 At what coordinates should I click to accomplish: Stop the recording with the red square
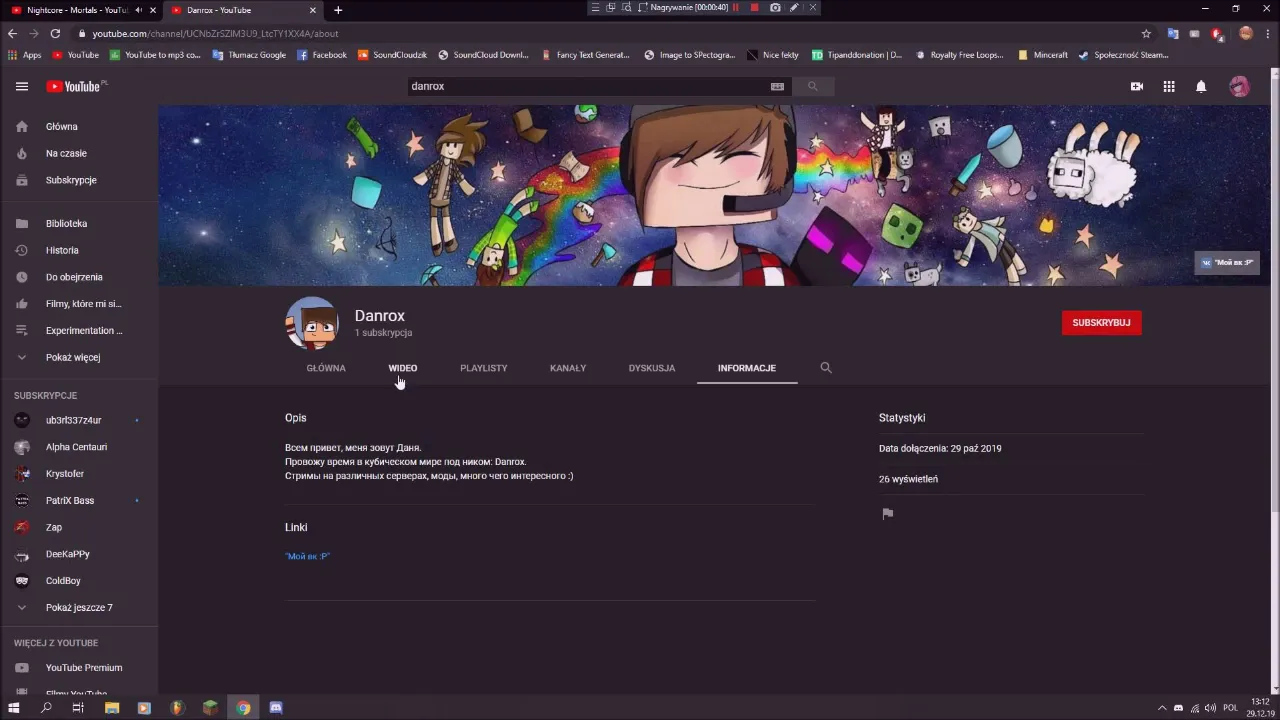click(754, 7)
